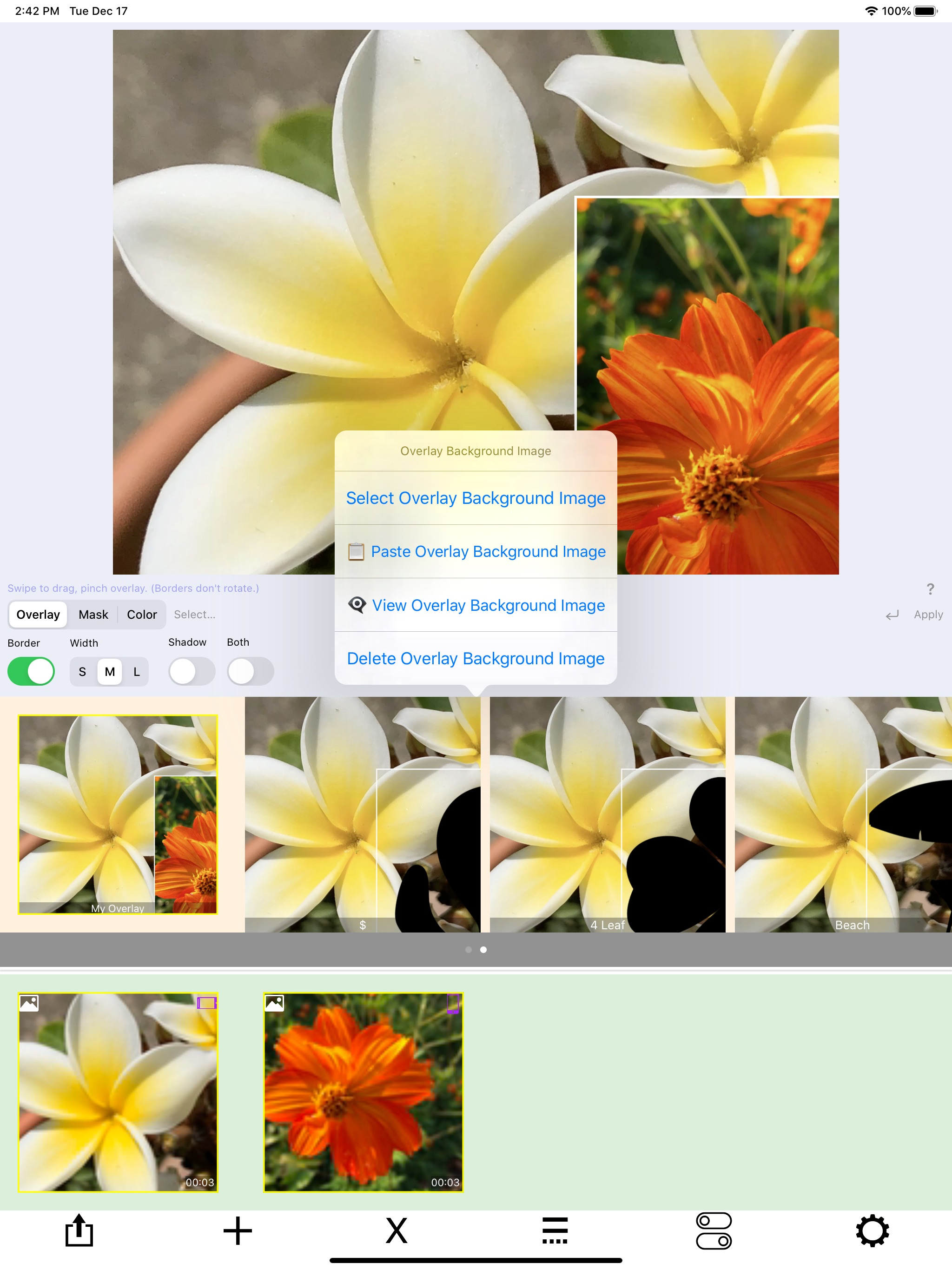Choose Delete Overlay Background Image

click(x=476, y=658)
